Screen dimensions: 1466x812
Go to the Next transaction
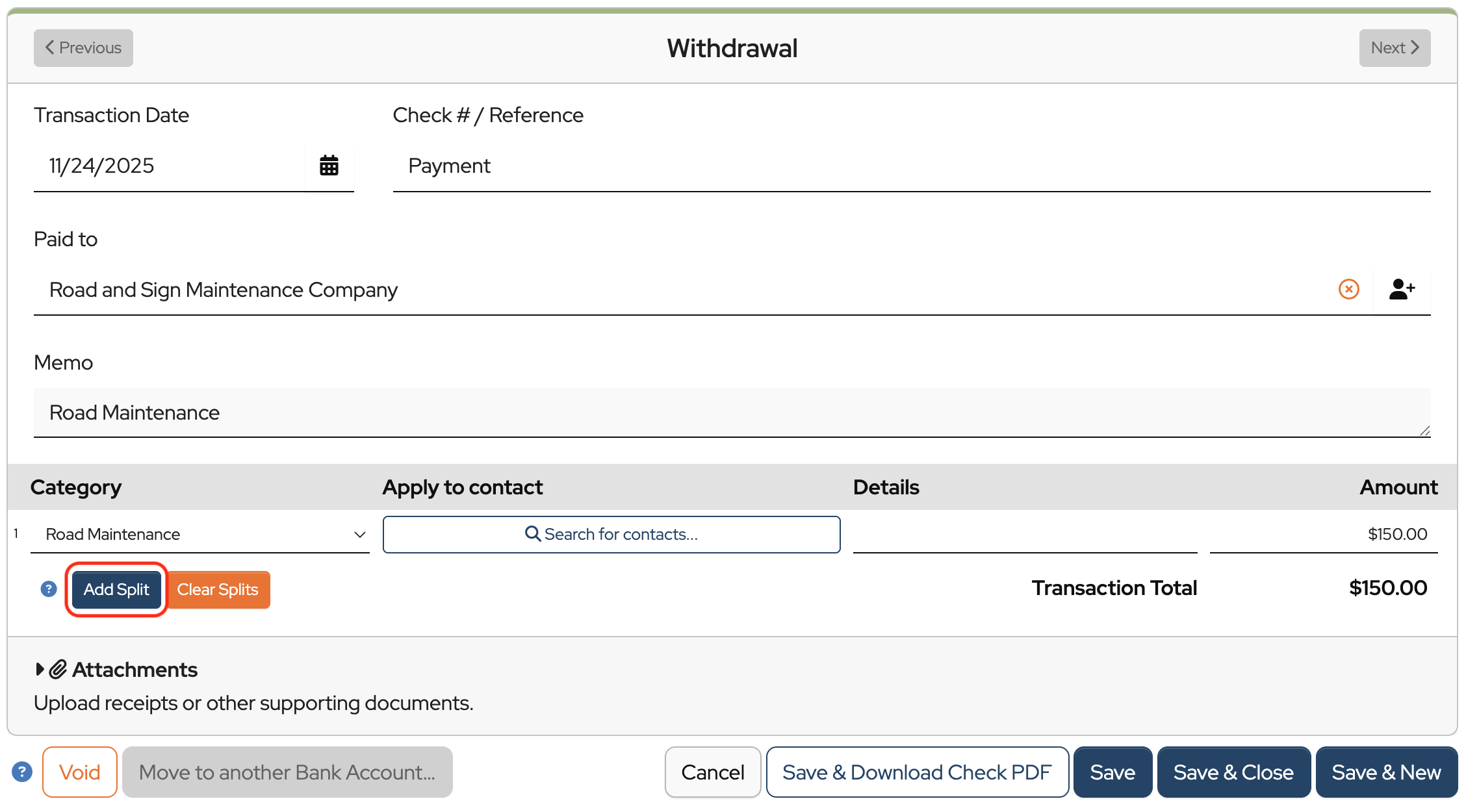tap(1395, 48)
